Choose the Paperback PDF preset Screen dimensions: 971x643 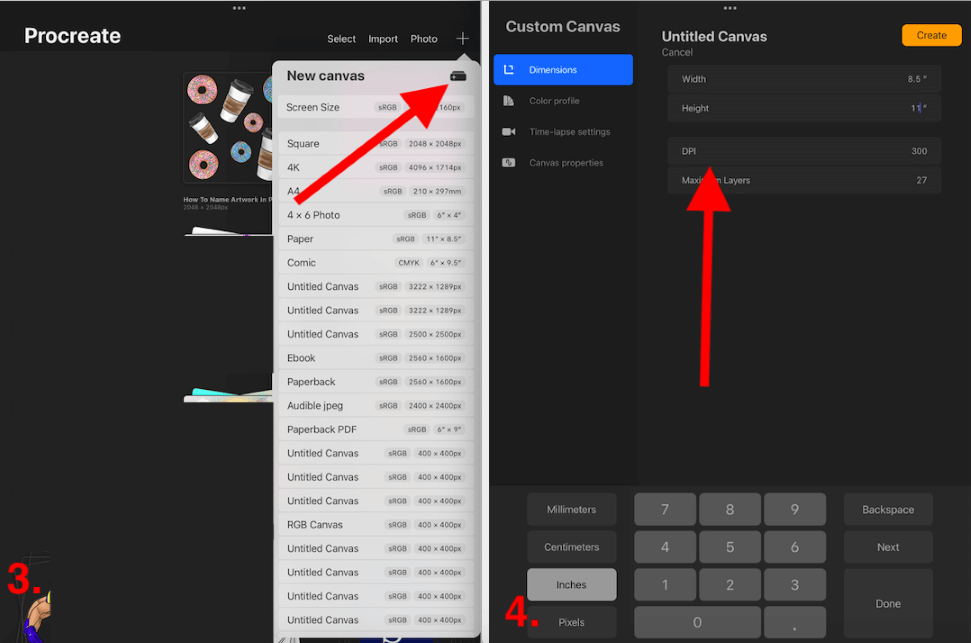point(376,429)
